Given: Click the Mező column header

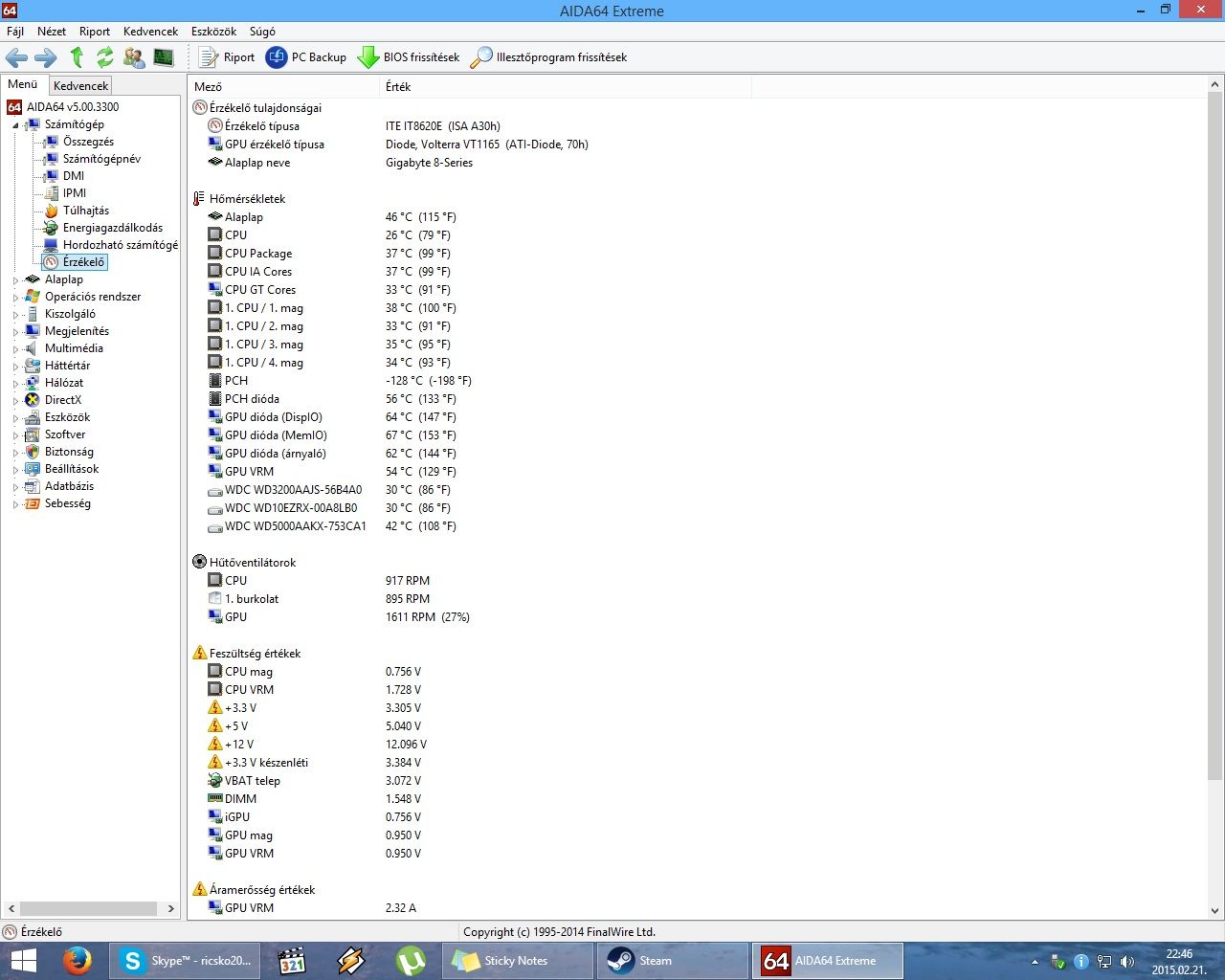Looking at the screenshot, I should (x=283, y=87).
